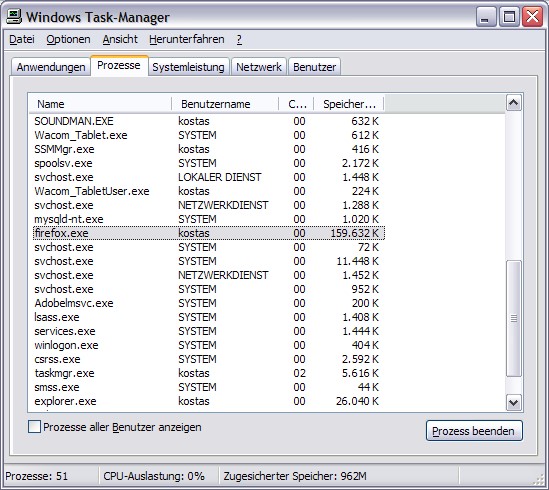Select the Prozesse tab
The width and height of the screenshot is (549, 490).
pyautogui.click(x=119, y=65)
